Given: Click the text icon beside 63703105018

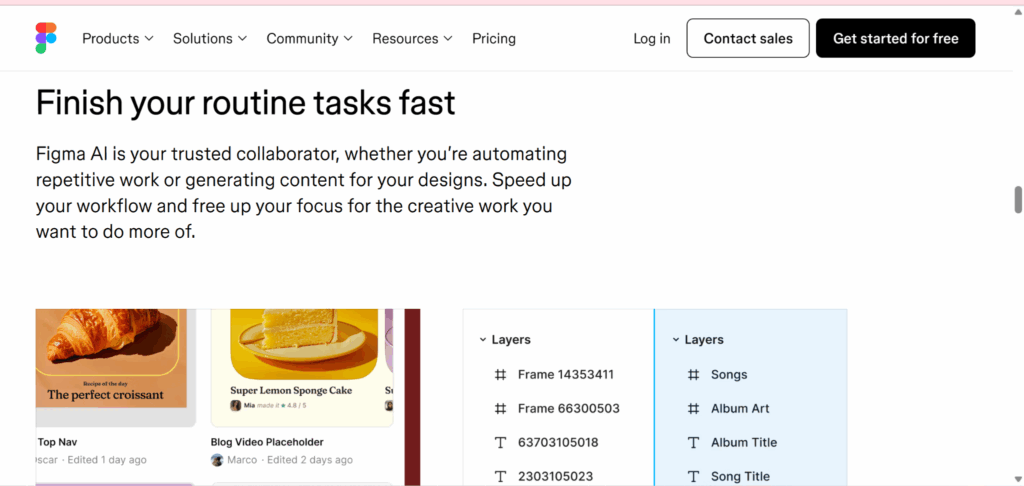Looking at the screenshot, I should coord(500,443).
